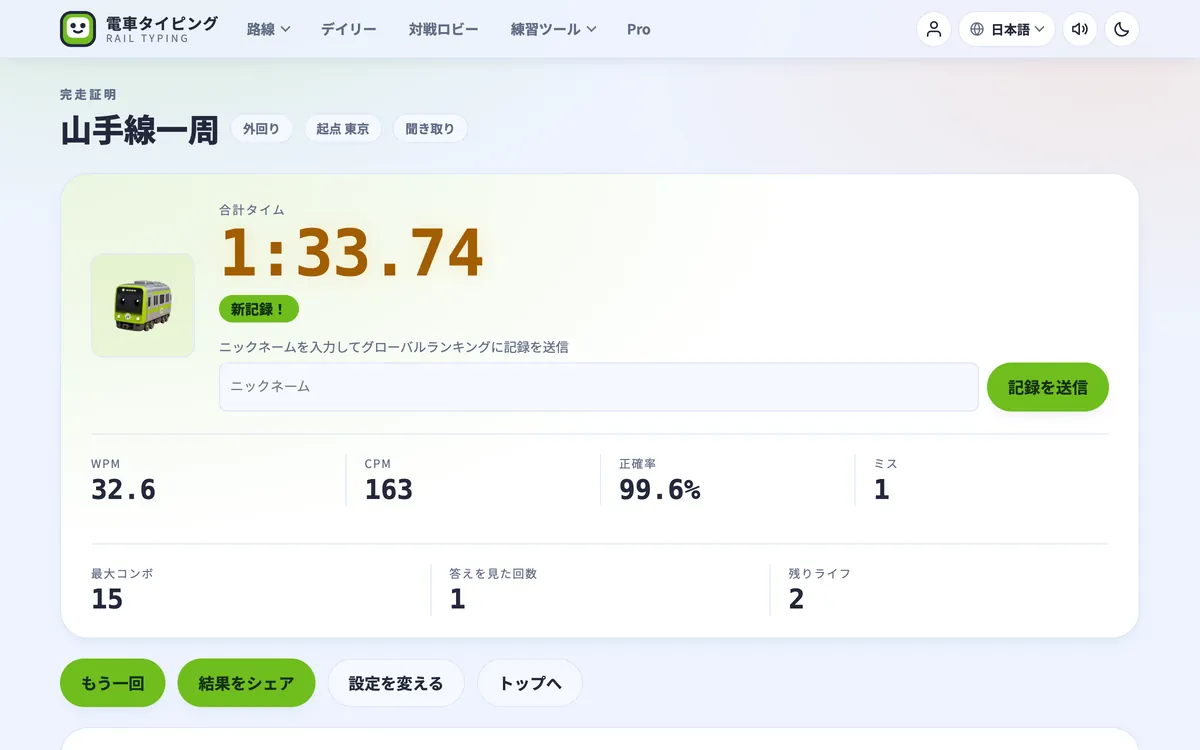Click the 外回り tag
Image resolution: width=1200 pixels, height=750 pixels.
[261, 129]
